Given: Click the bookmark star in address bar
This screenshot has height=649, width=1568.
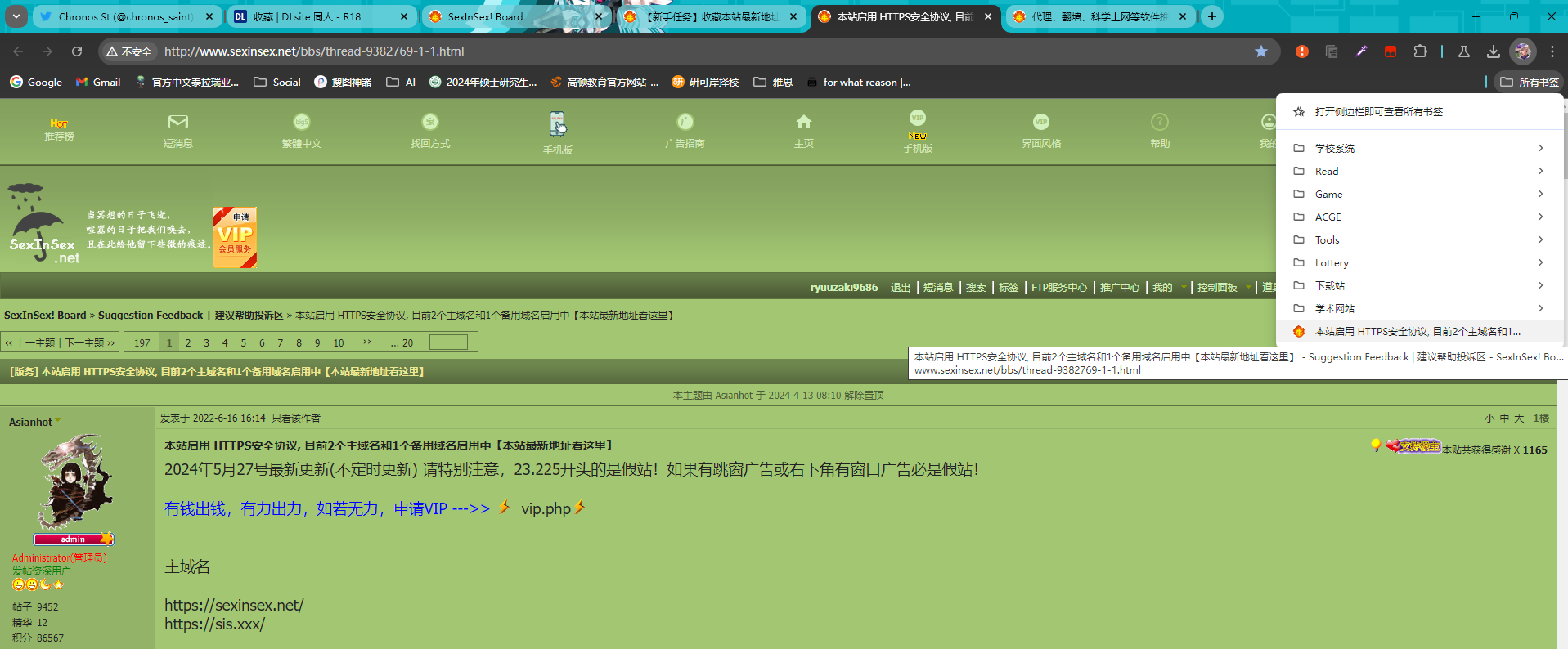Looking at the screenshot, I should (1261, 51).
